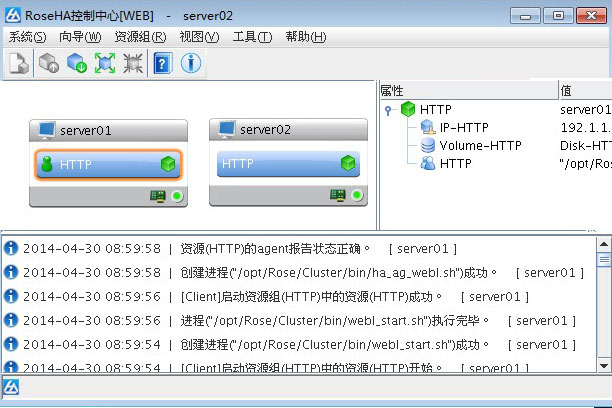Image resolution: width=612 pixels, height=408 pixels.
Task: Click the HTTP application users icon in tree
Action: tap(428, 163)
